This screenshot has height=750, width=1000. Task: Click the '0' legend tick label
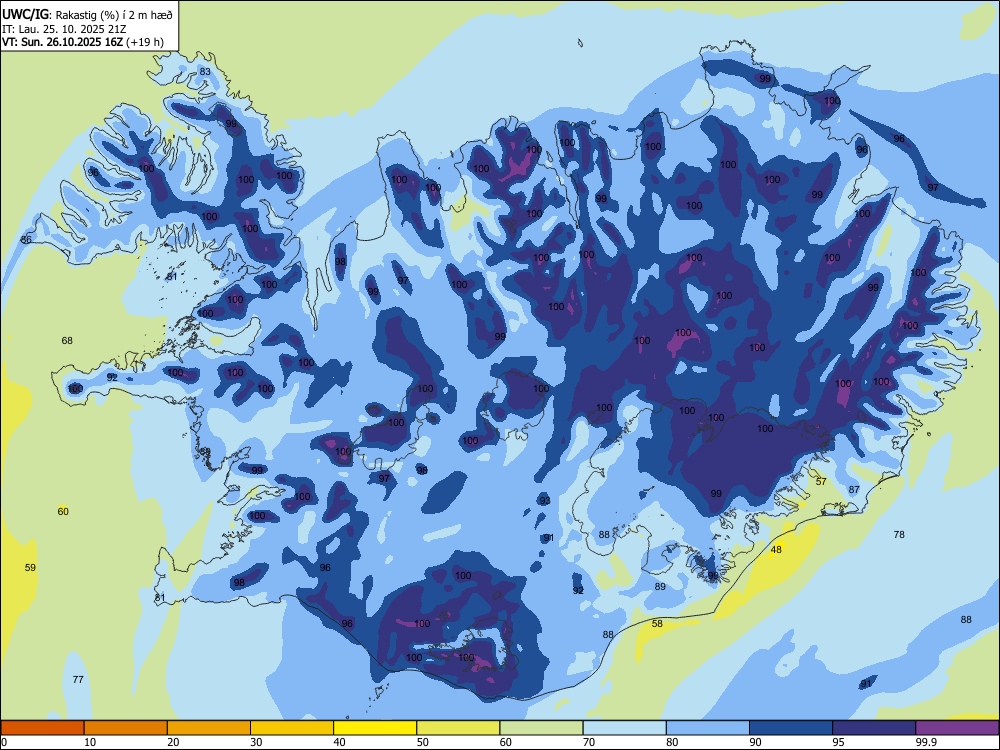coord(4,742)
